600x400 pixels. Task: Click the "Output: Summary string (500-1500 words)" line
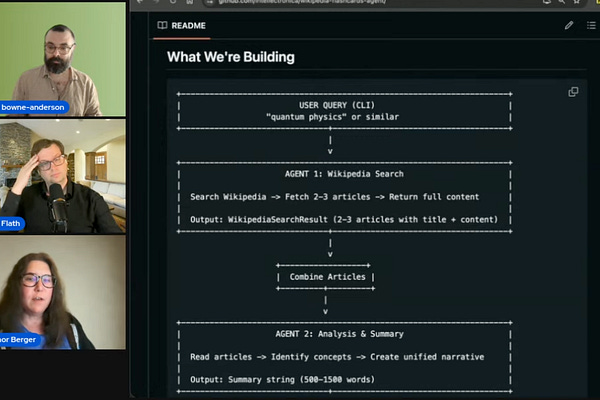282,379
